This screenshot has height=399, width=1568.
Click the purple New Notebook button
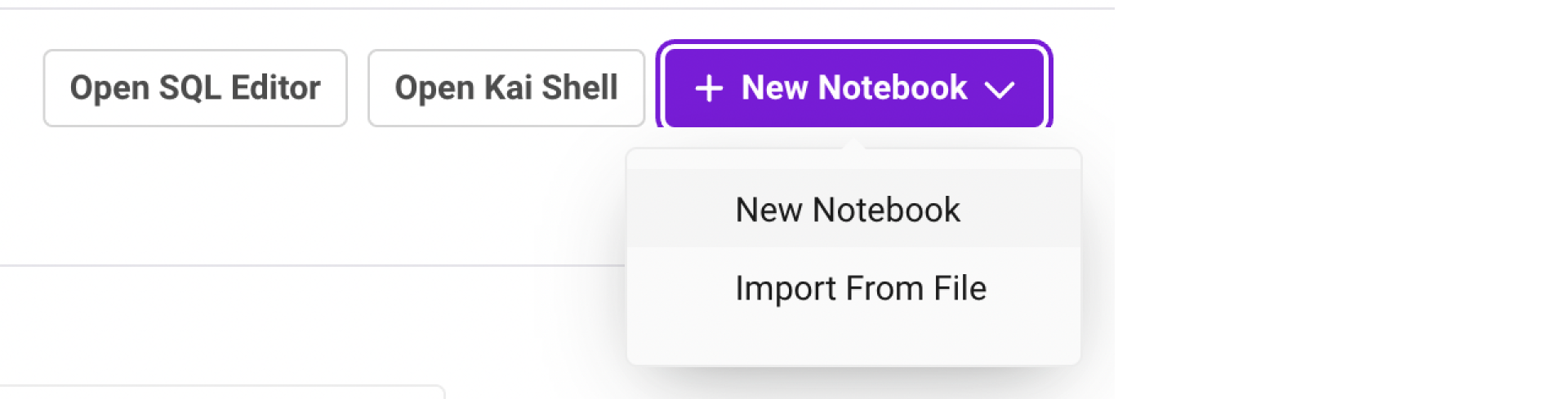point(853,88)
